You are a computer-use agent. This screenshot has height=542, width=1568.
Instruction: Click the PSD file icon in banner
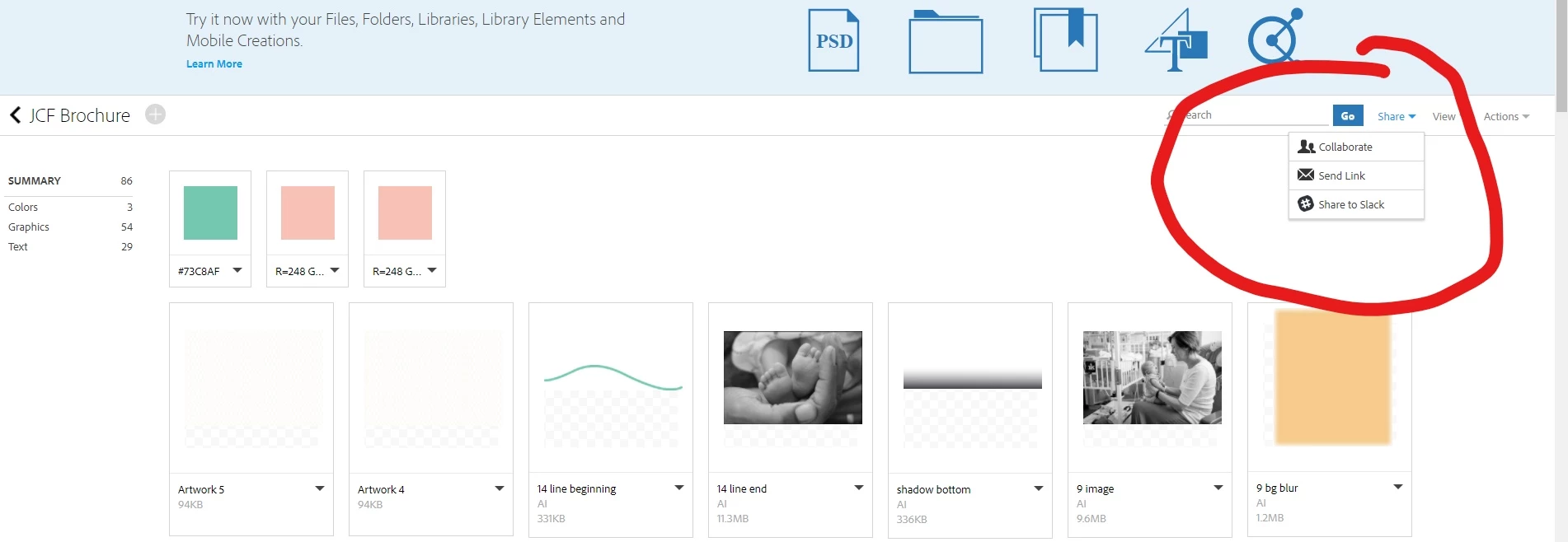[x=833, y=40]
